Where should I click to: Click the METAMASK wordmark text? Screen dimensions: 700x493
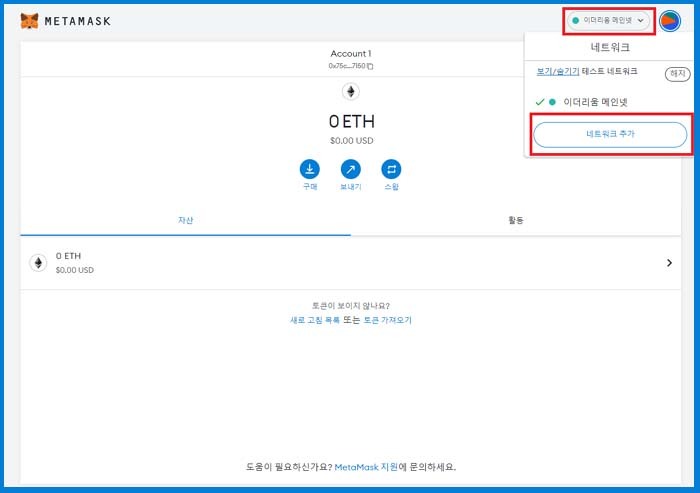pos(78,21)
